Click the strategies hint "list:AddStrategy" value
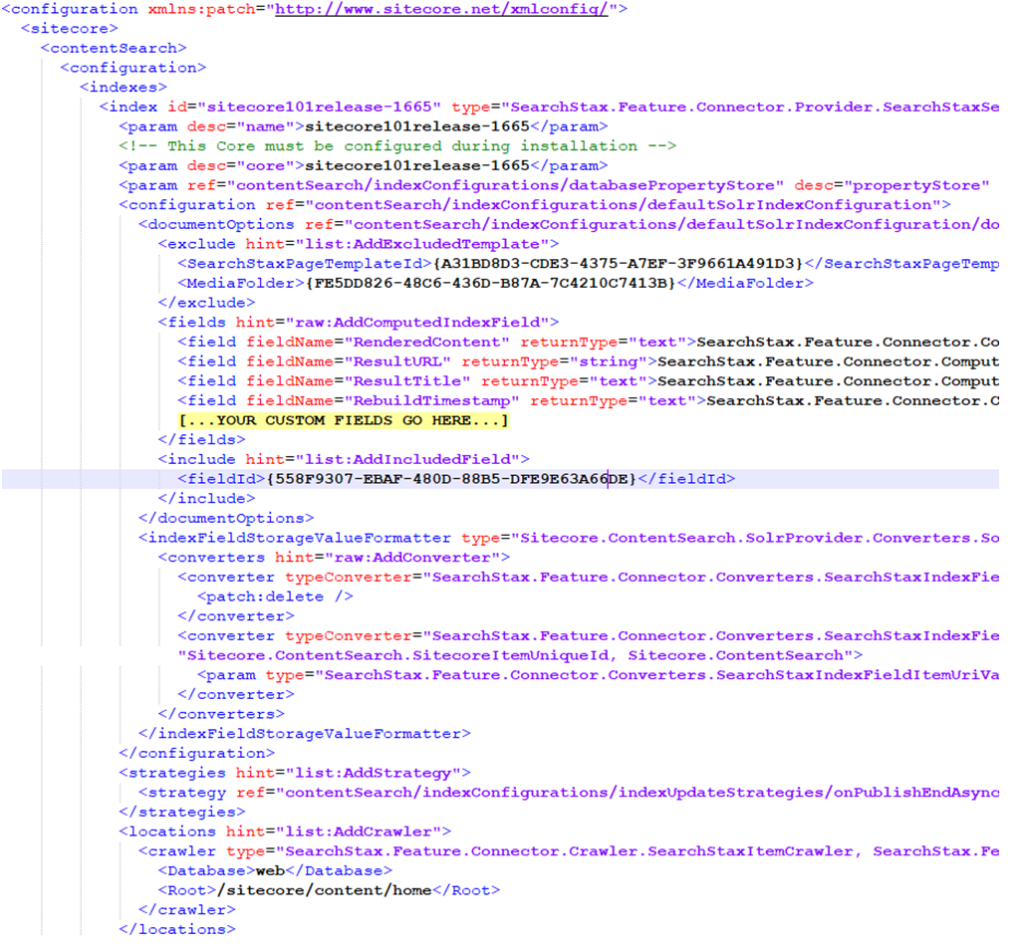Screen dimensions: 1024x948 click(x=374, y=773)
